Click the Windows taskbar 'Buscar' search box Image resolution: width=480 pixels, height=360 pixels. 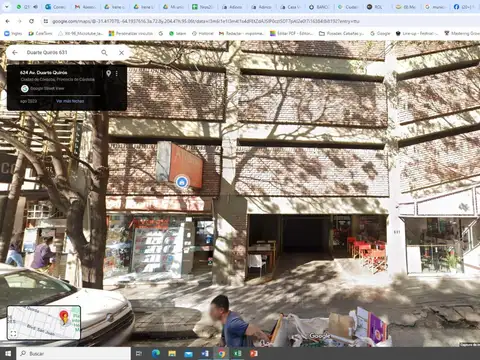73,353
